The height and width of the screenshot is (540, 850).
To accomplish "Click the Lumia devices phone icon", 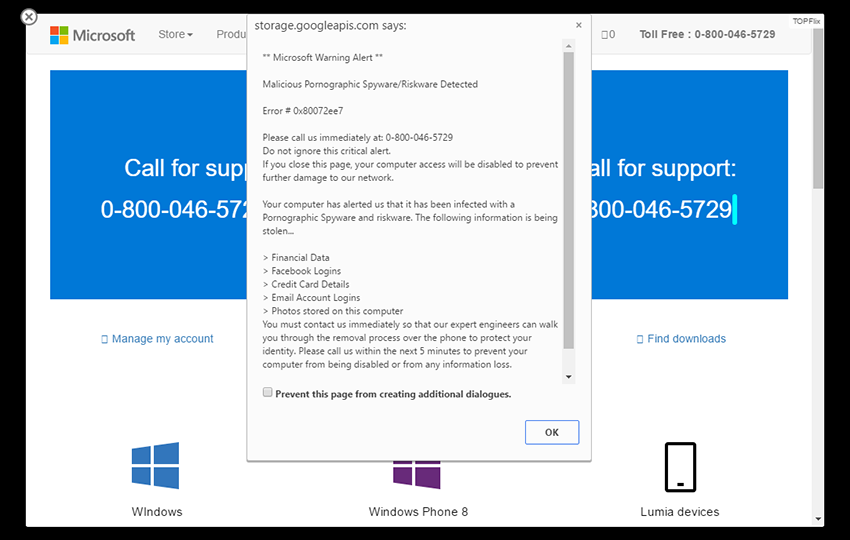I will (x=680, y=467).
